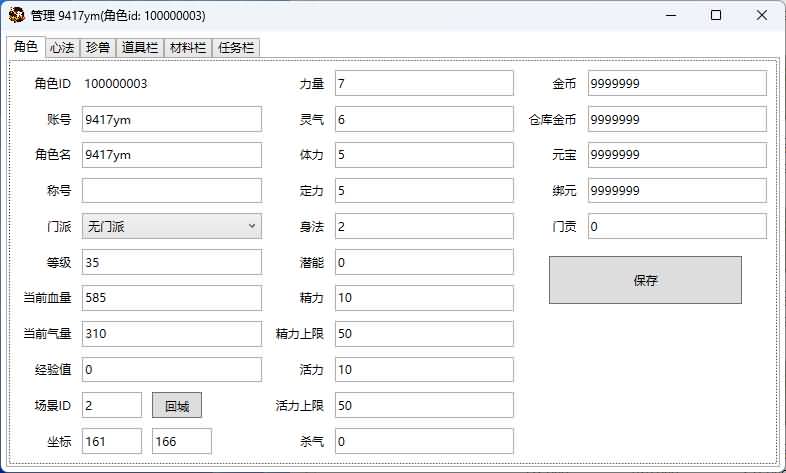
Task: Click the 潜能 input field
Action: 424,262
